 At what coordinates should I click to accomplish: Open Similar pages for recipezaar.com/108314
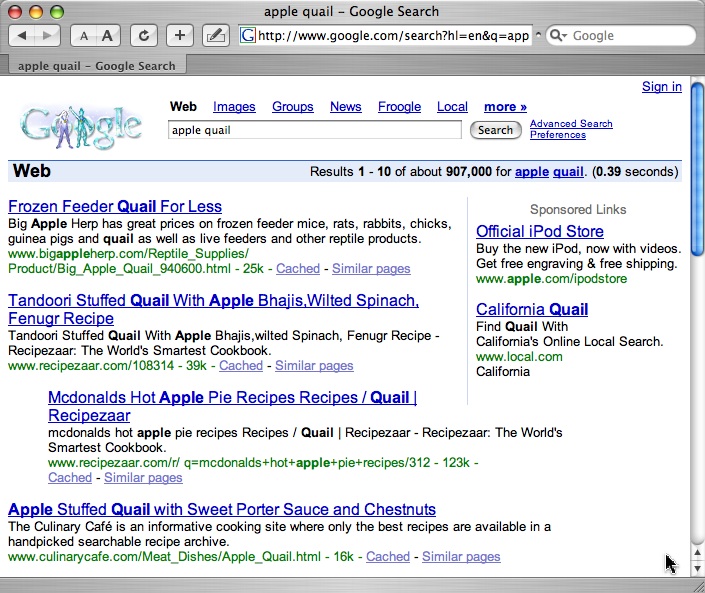(x=314, y=366)
